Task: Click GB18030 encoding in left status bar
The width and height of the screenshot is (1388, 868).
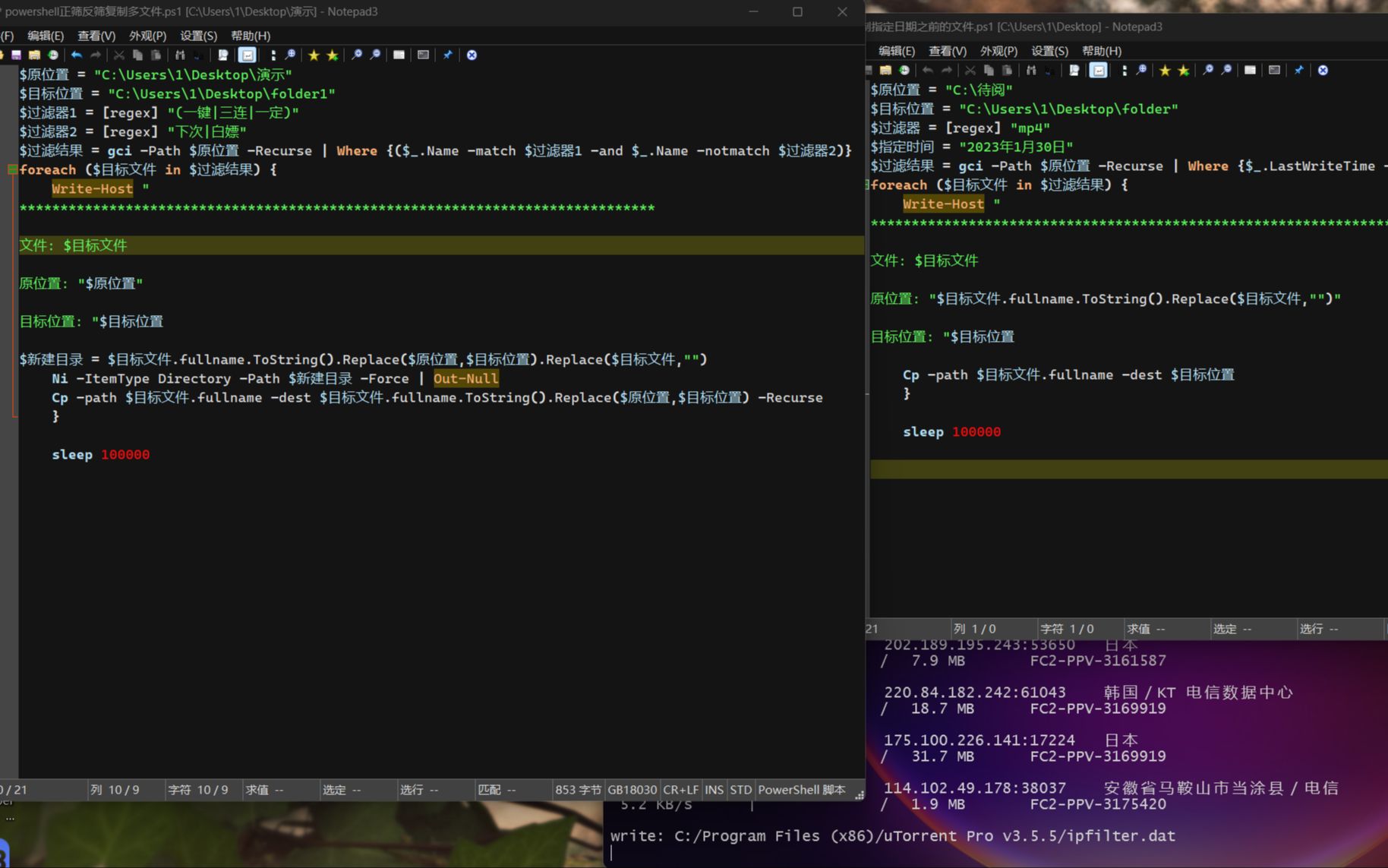Action: coord(632,790)
